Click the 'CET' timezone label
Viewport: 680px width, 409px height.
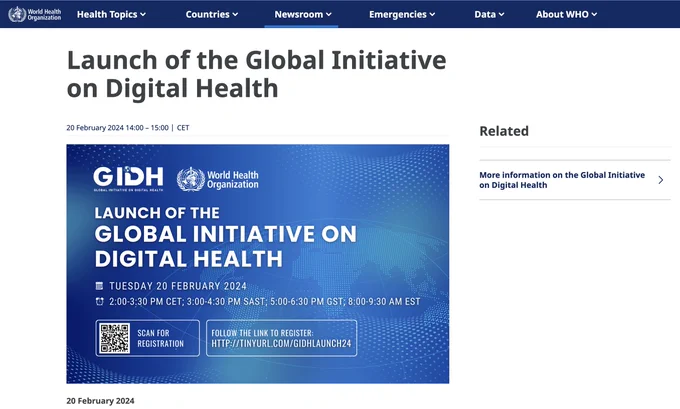(183, 128)
